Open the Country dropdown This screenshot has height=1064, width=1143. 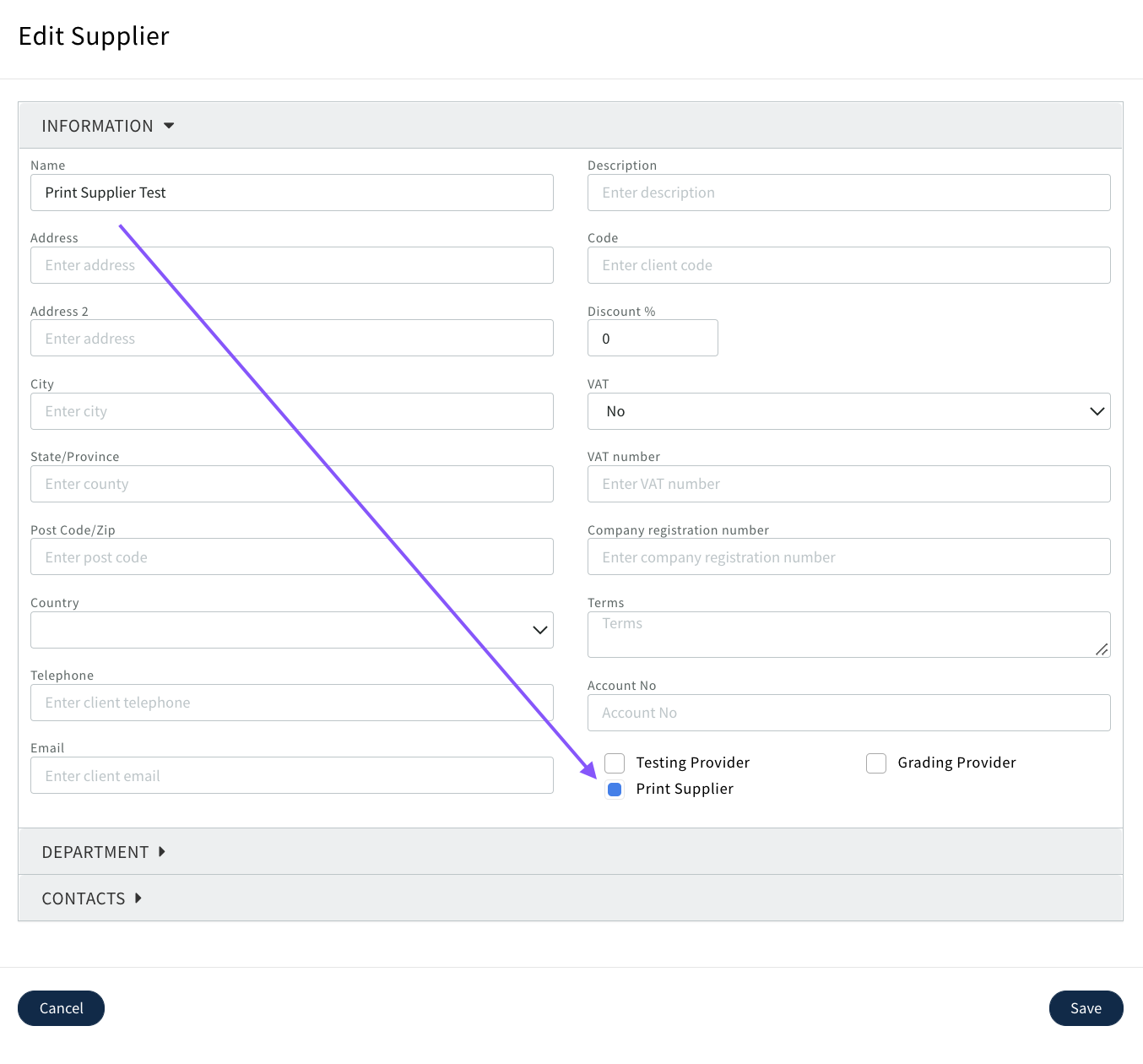pos(291,630)
